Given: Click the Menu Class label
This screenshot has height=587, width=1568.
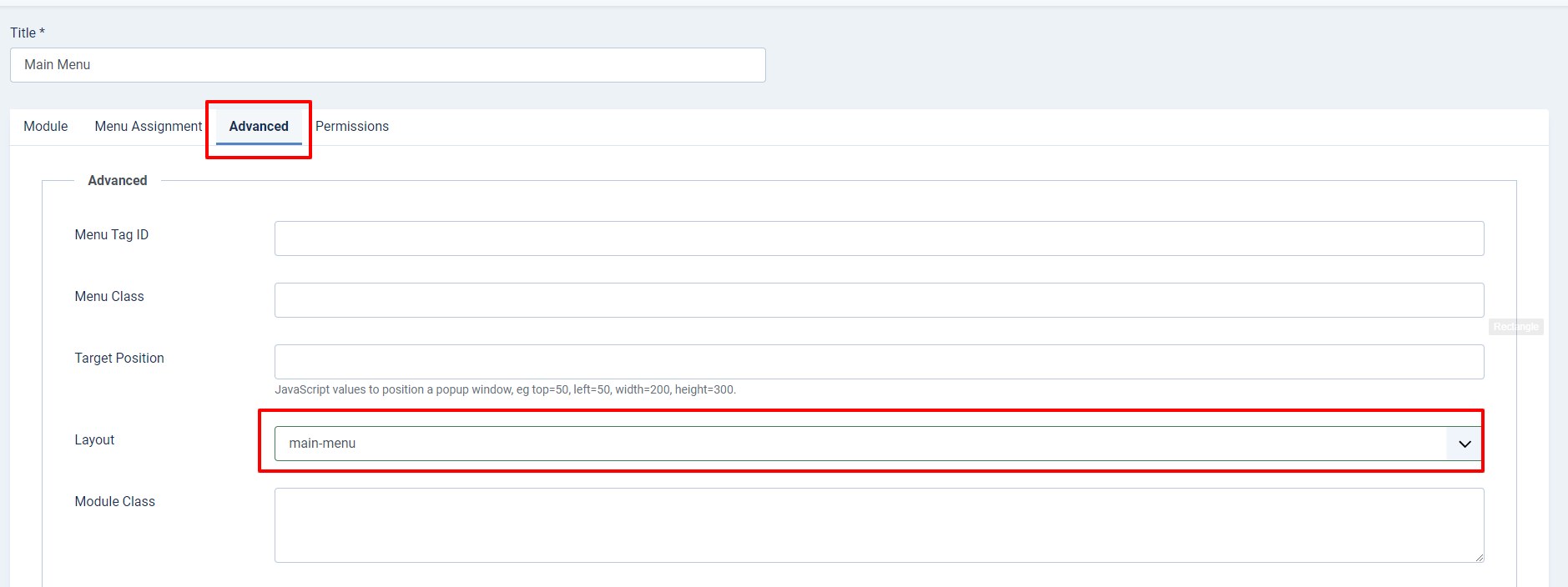Looking at the screenshot, I should tap(109, 297).
